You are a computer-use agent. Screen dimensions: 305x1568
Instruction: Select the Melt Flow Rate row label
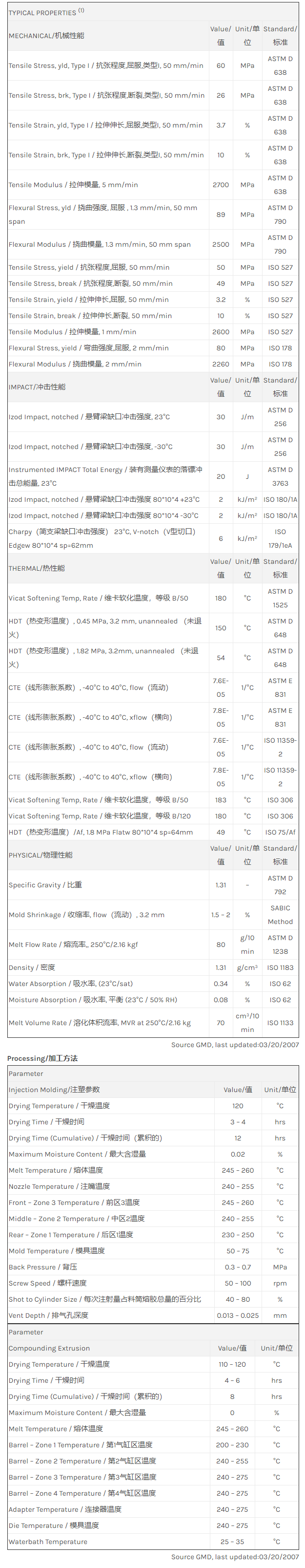click(x=73, y=945)
